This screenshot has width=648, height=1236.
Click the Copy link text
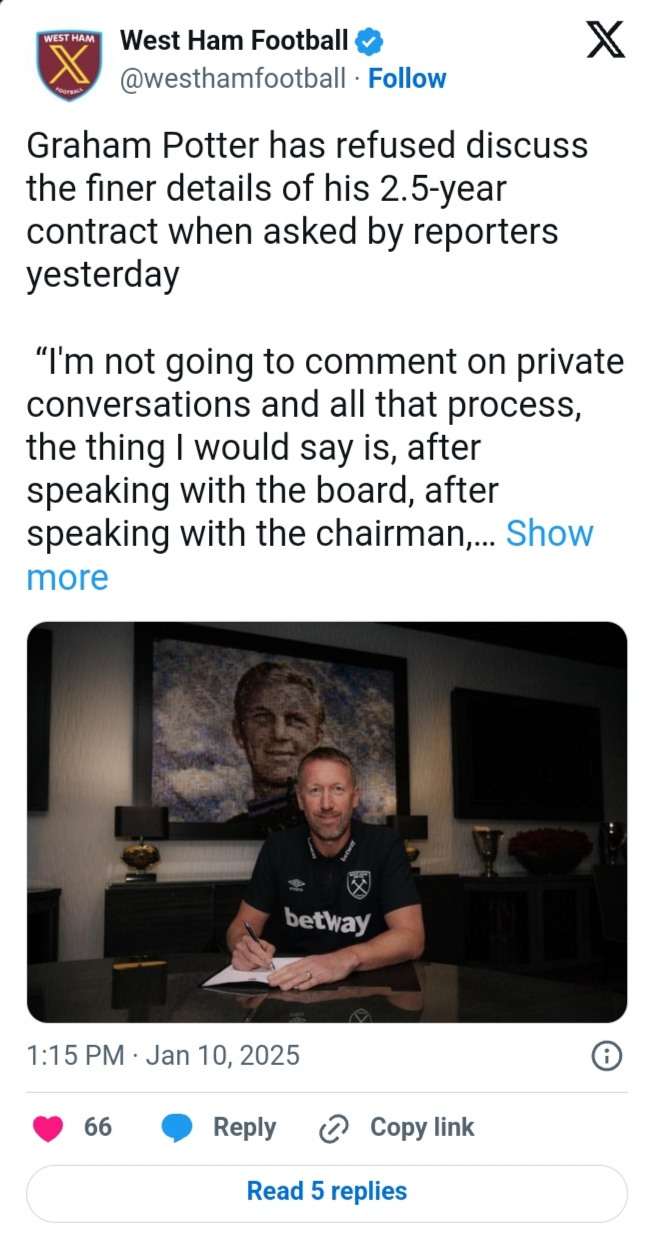pos(422,1127)
